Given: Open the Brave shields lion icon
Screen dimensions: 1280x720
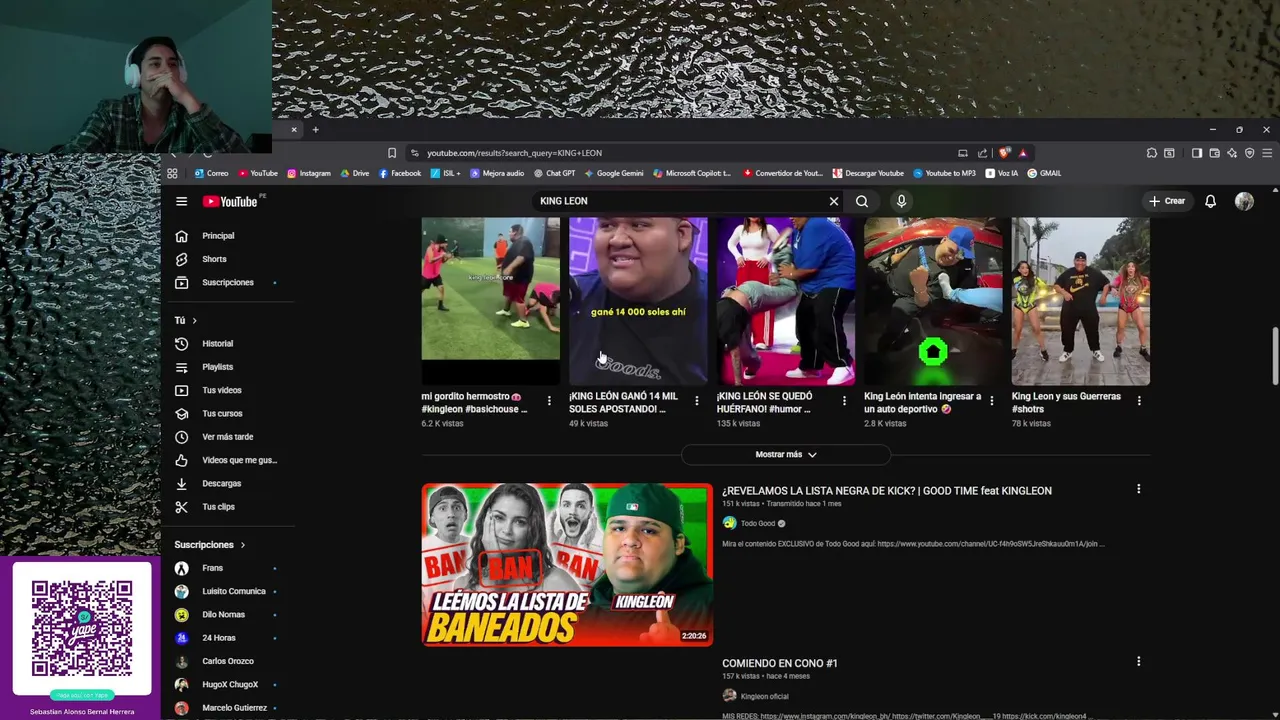Looking at the screenshot, I should click(x=1004, y=153).
